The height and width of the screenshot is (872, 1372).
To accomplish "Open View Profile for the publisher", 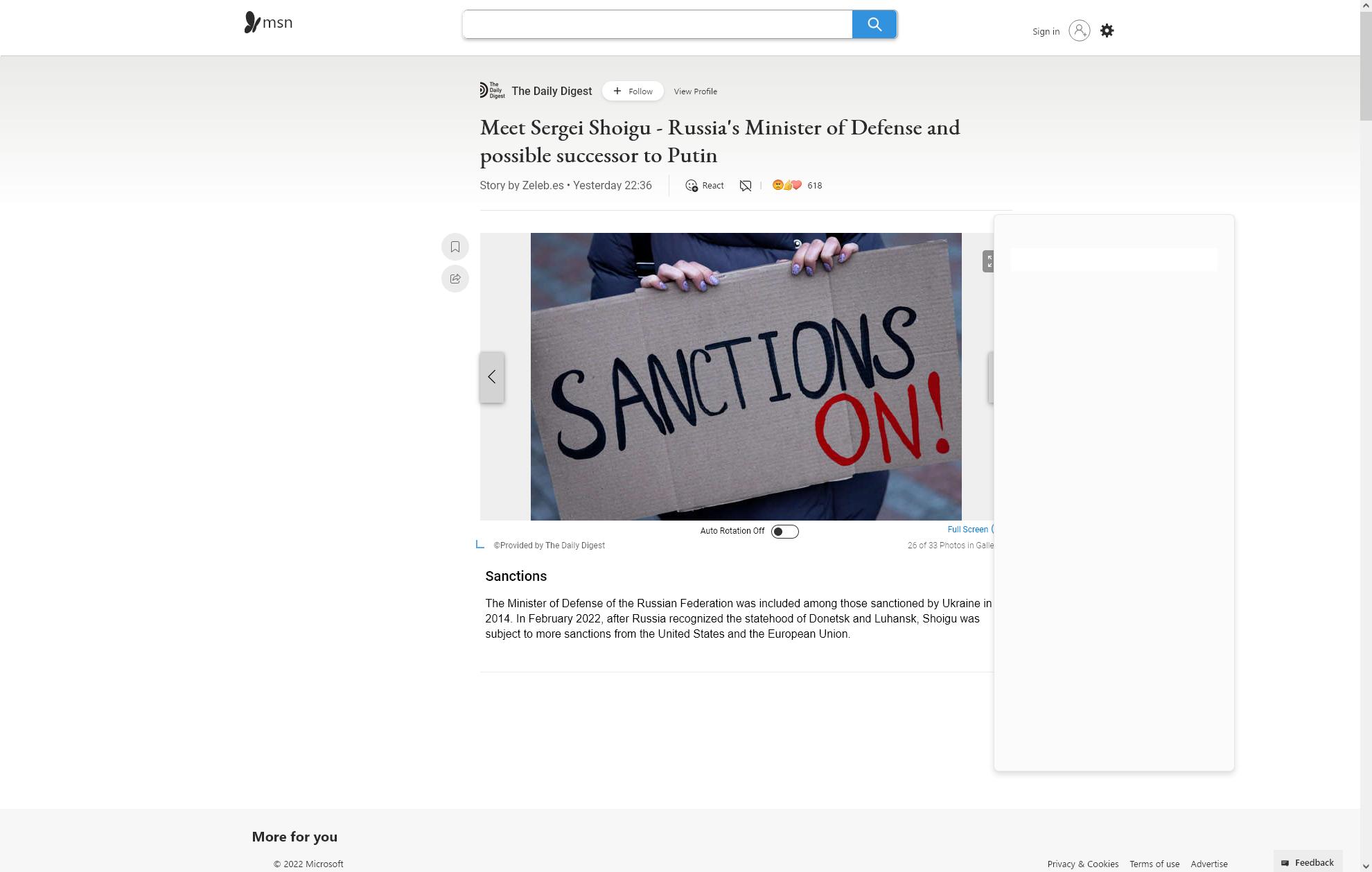I will pyautogui.click(x=695, y=91).
